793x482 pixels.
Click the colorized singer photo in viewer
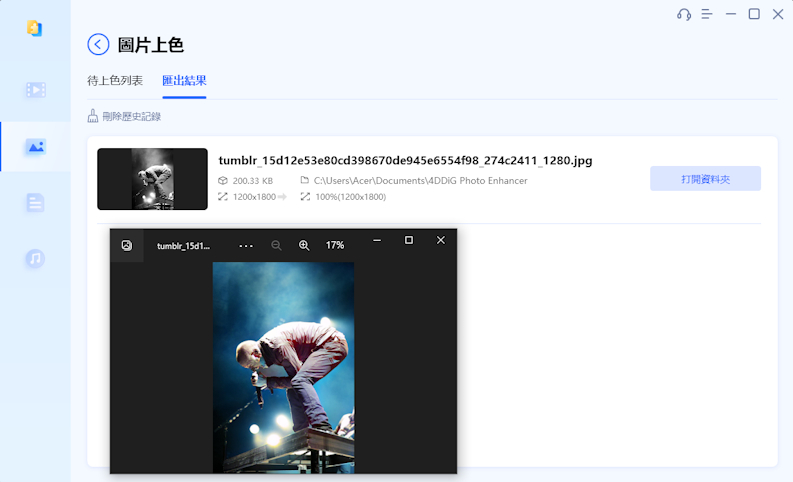[x=283, y=368]
